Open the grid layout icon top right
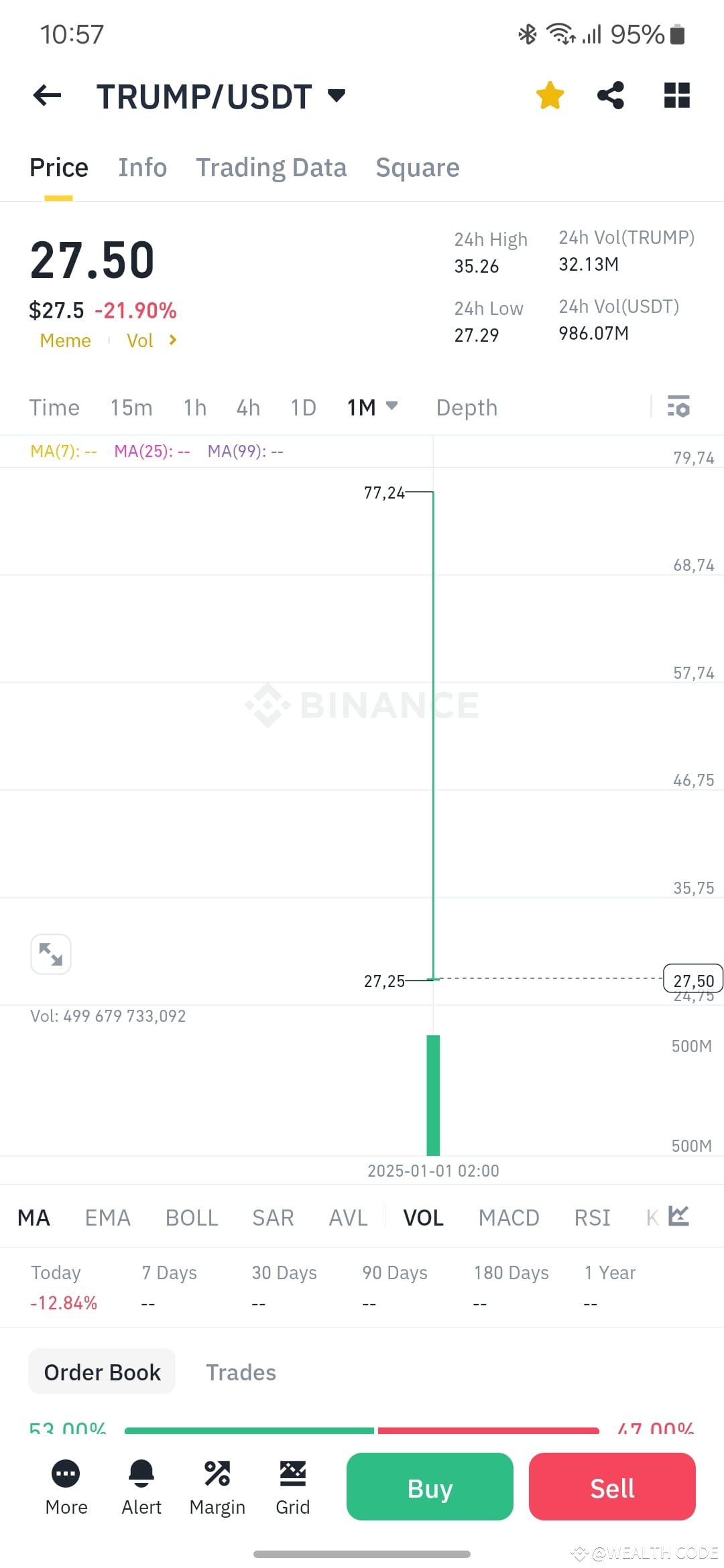Viewport: 724px width, 1568px height. click(x=676, y=95)
